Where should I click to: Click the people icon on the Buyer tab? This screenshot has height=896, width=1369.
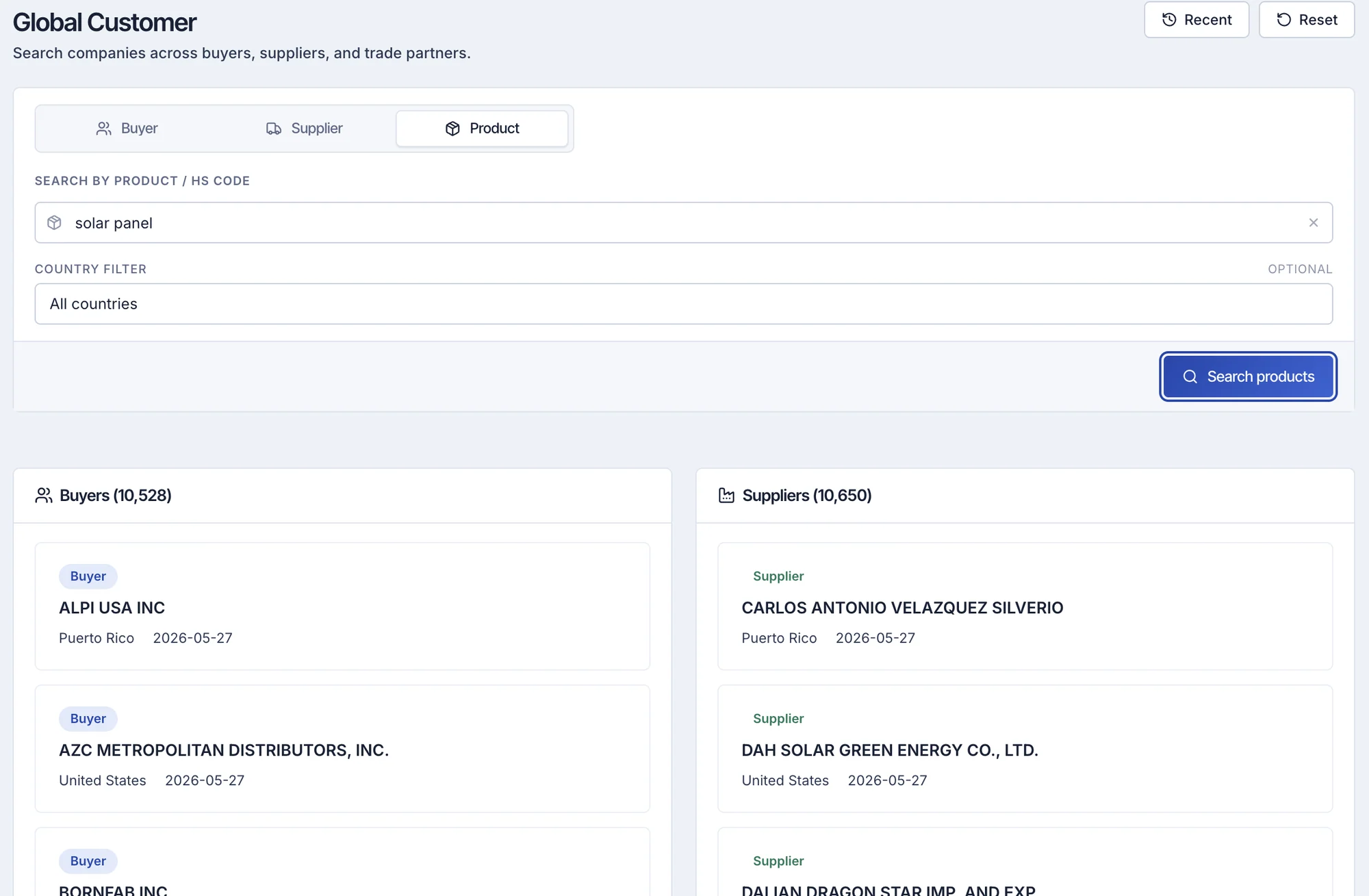(104, 129)
